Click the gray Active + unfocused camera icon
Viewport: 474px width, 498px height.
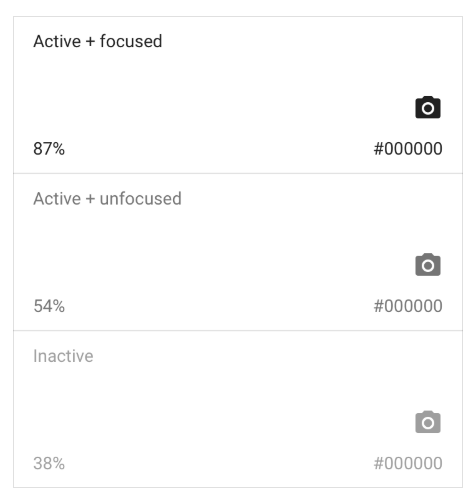pos(428,265)
